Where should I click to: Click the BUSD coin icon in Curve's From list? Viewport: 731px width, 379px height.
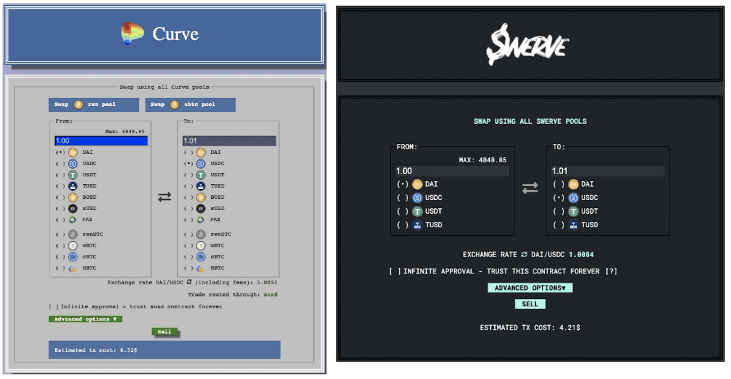tap(73, 197)
